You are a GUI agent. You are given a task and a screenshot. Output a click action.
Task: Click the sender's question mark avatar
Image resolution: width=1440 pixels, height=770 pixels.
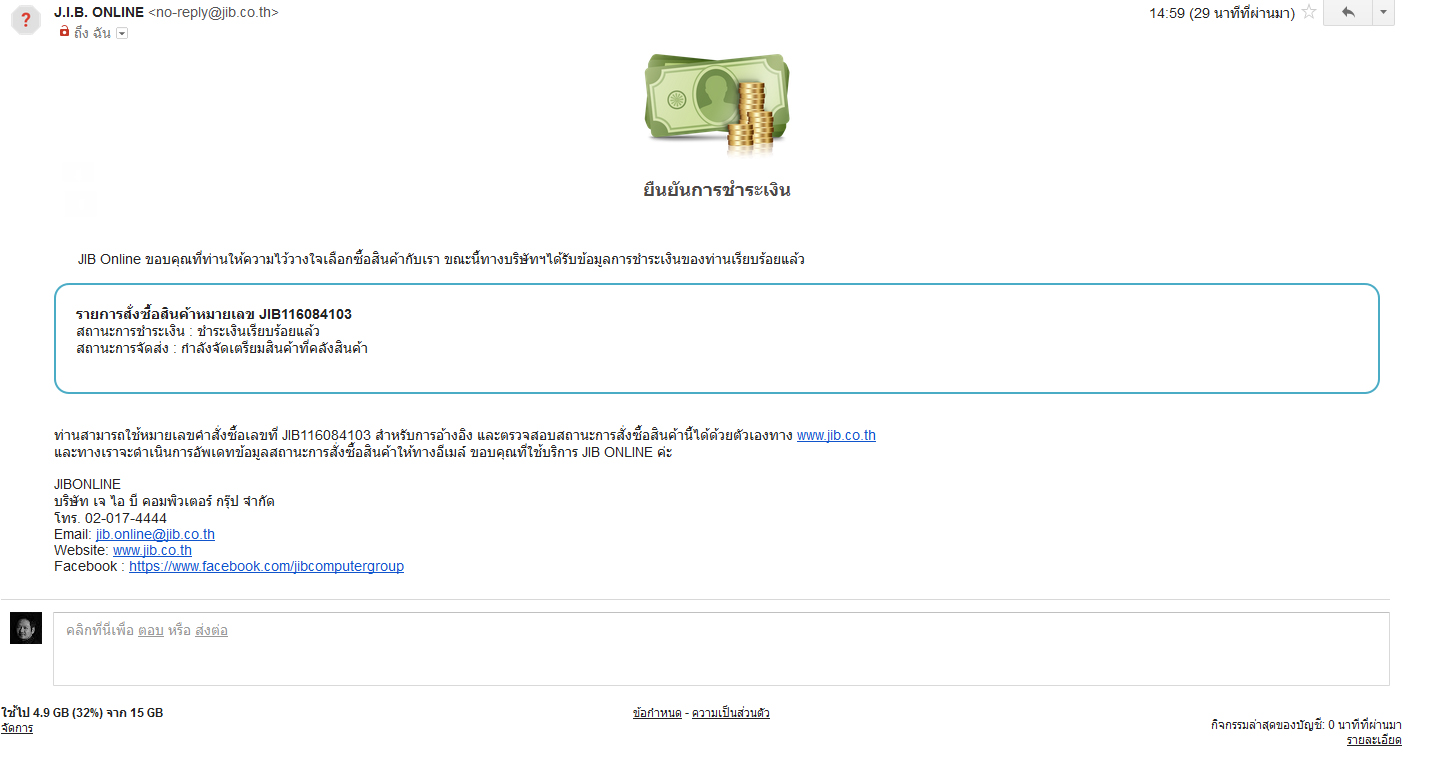click(26, 20)
